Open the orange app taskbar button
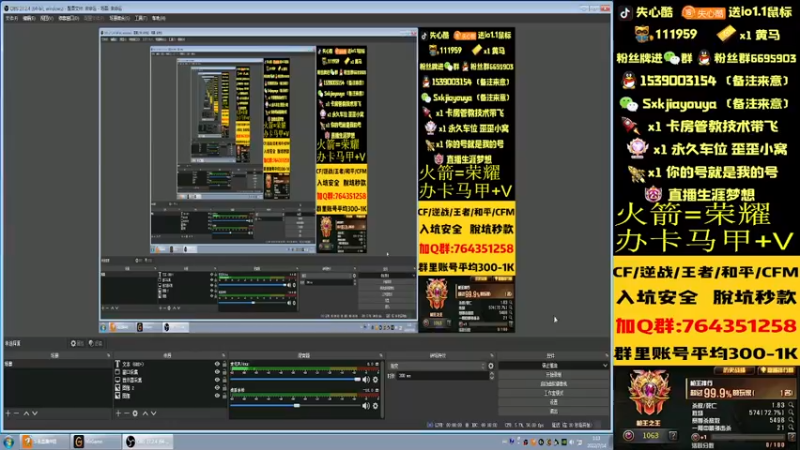This screenshot has width=800, height=450. point(44,442)
